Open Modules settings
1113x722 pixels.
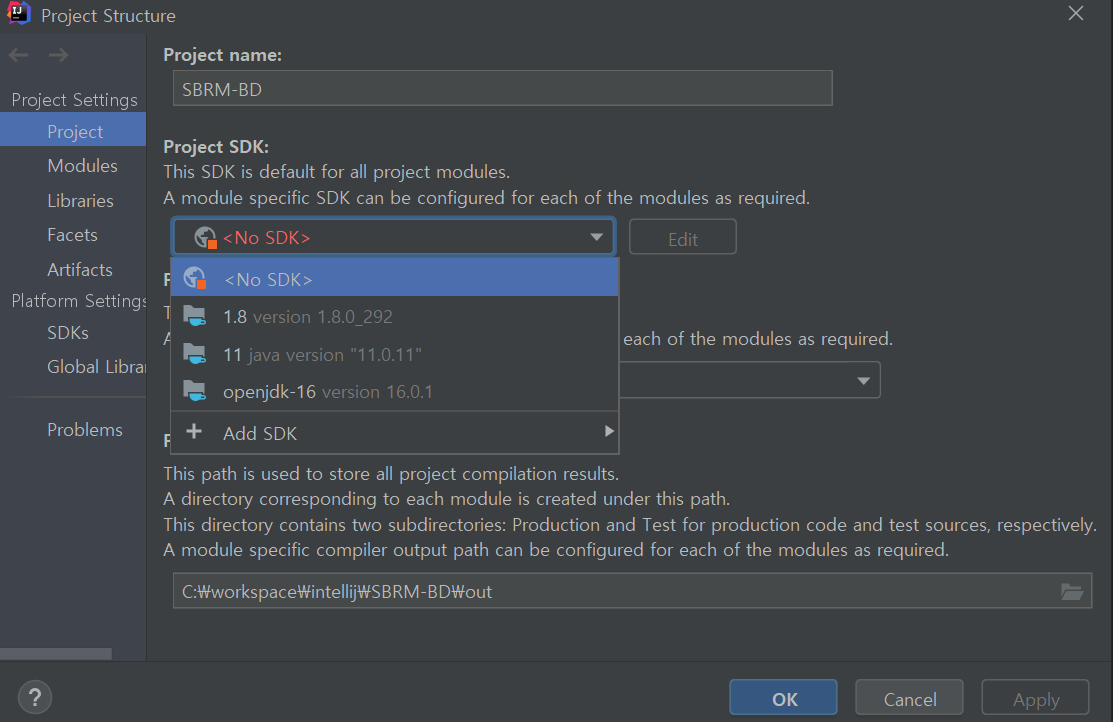click(x=82, y=165)
